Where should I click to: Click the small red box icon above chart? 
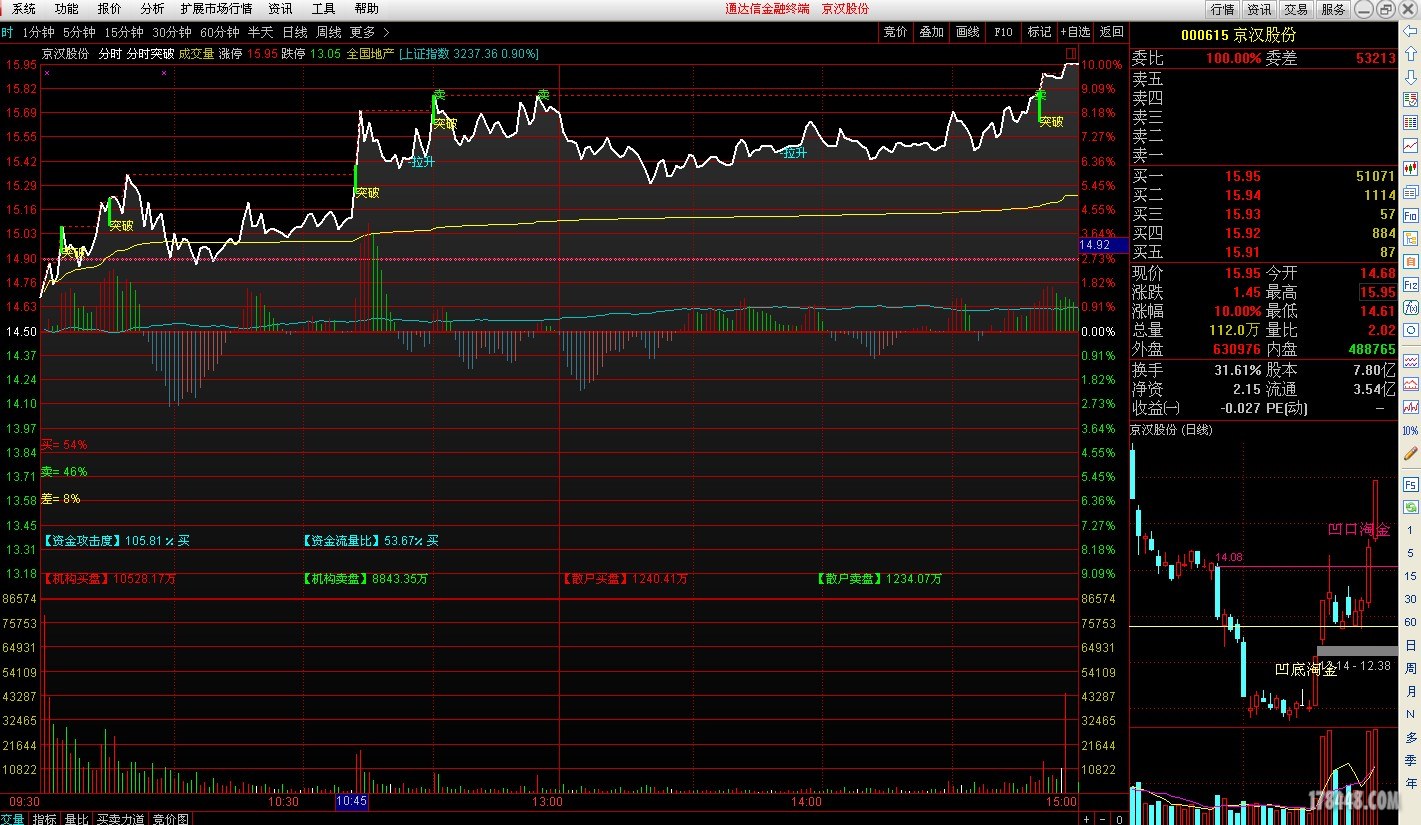click(1071, 52)
